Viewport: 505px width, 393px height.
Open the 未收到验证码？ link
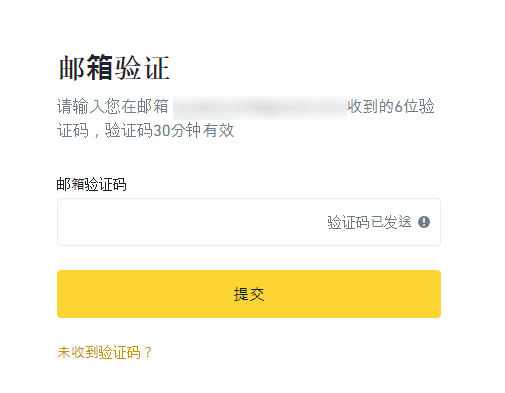[105, 352]
